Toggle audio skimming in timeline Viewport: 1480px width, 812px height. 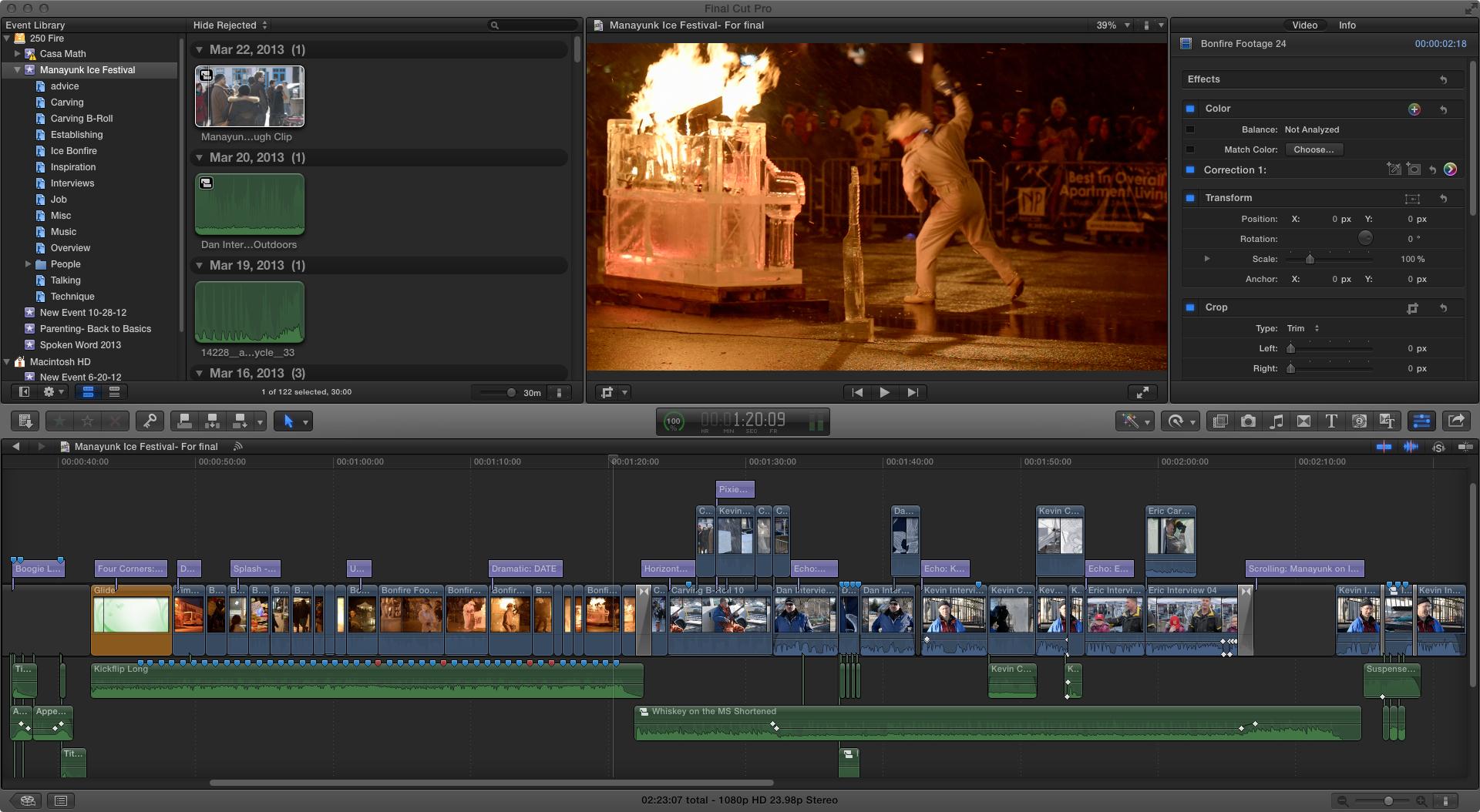click(1411, 447)
